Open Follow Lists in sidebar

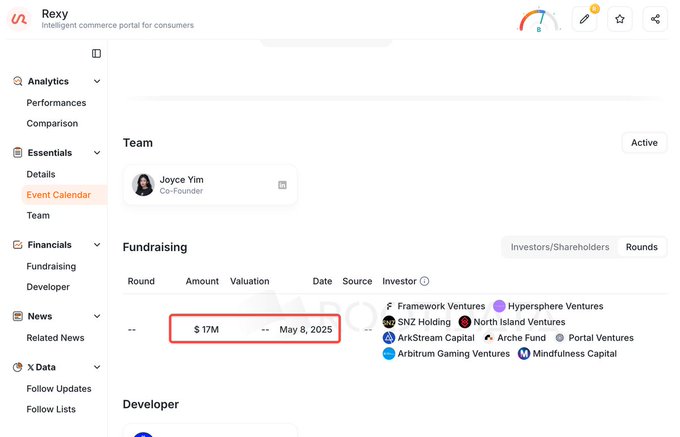point(51,409)
